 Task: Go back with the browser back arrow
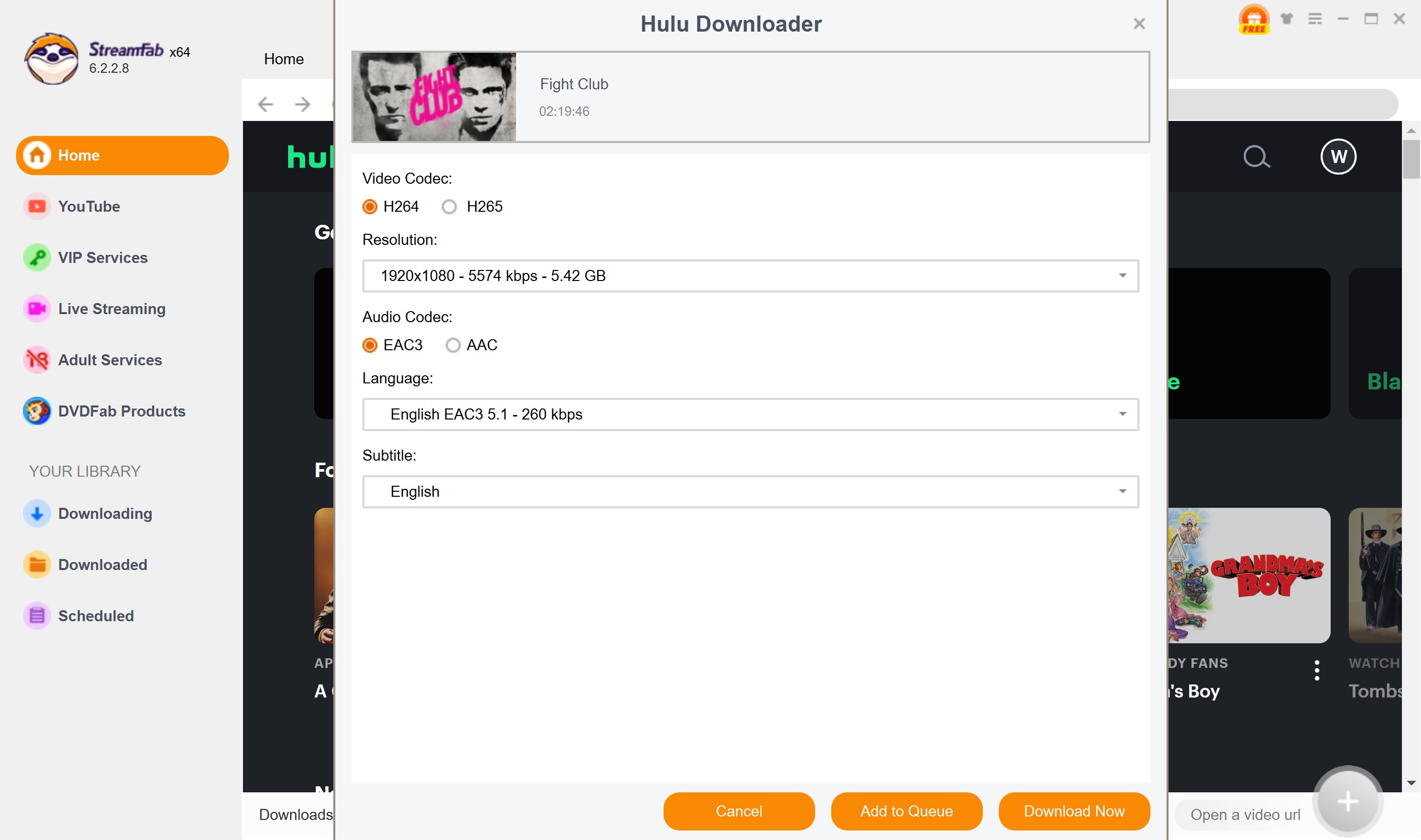[265, 104]
